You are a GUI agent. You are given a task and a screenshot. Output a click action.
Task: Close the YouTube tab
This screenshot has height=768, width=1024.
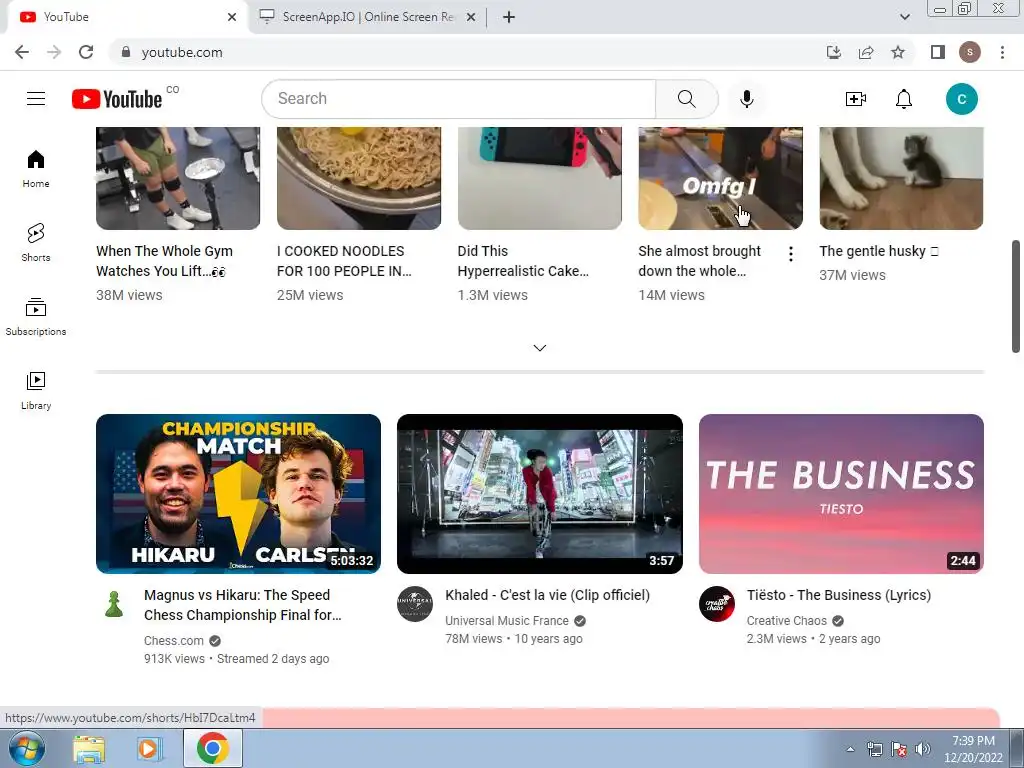[x=232, y=17]
